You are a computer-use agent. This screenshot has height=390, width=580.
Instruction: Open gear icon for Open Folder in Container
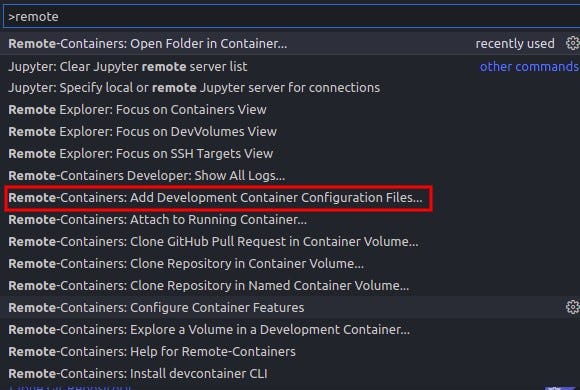(573, 43)
